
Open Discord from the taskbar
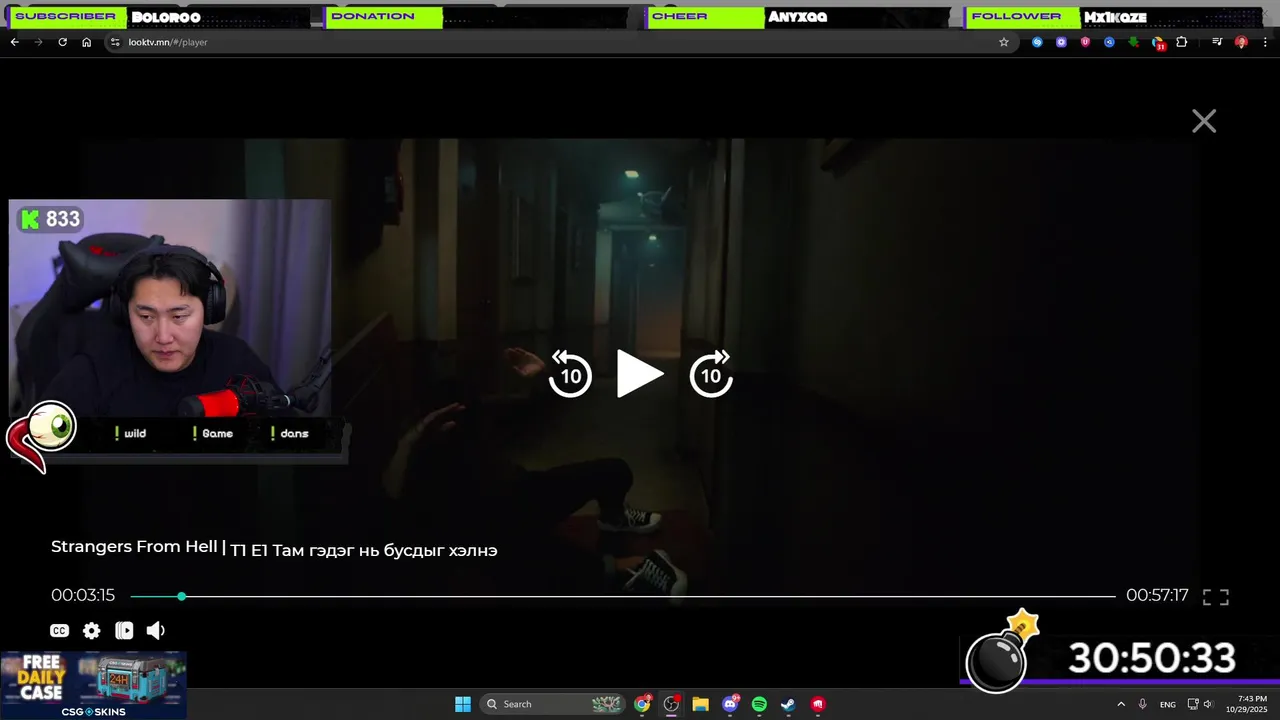pyautogui.click(x=731, y=704)
